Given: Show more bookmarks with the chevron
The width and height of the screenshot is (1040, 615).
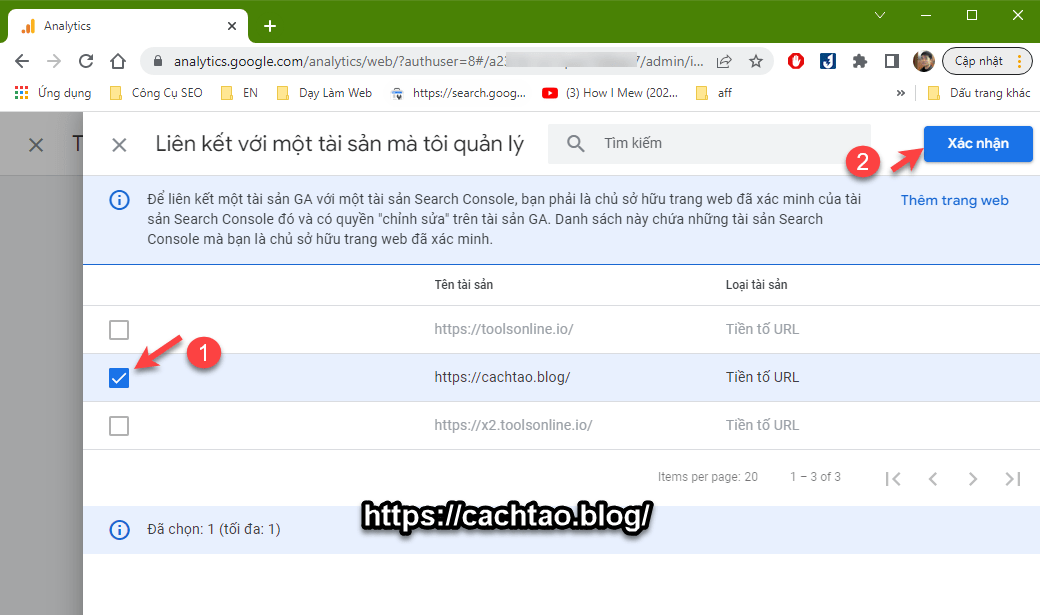Looking at the screenshot, I should [x=901, y=93].
